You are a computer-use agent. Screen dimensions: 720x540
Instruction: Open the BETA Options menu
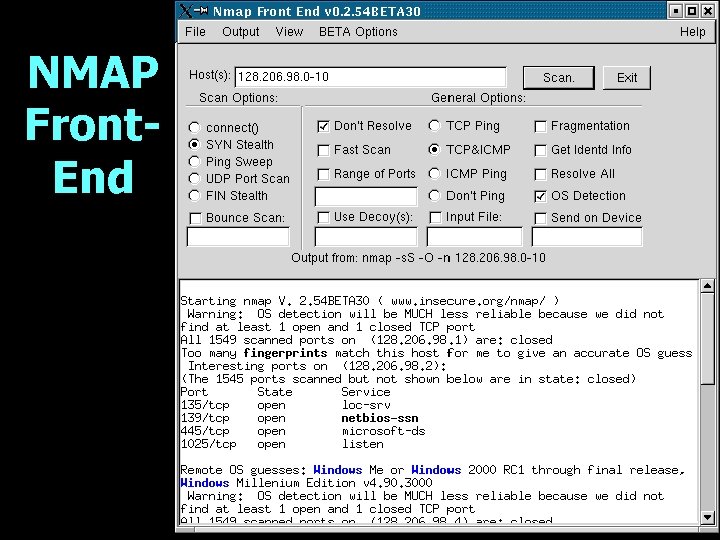[358, 32]
